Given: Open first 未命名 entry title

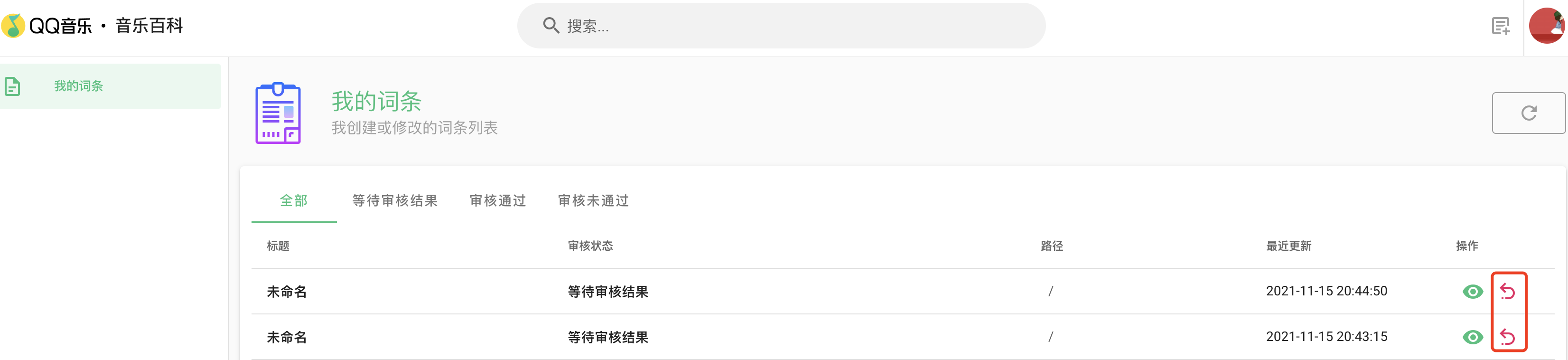Looking at the screenshot, I should (287, 292).
